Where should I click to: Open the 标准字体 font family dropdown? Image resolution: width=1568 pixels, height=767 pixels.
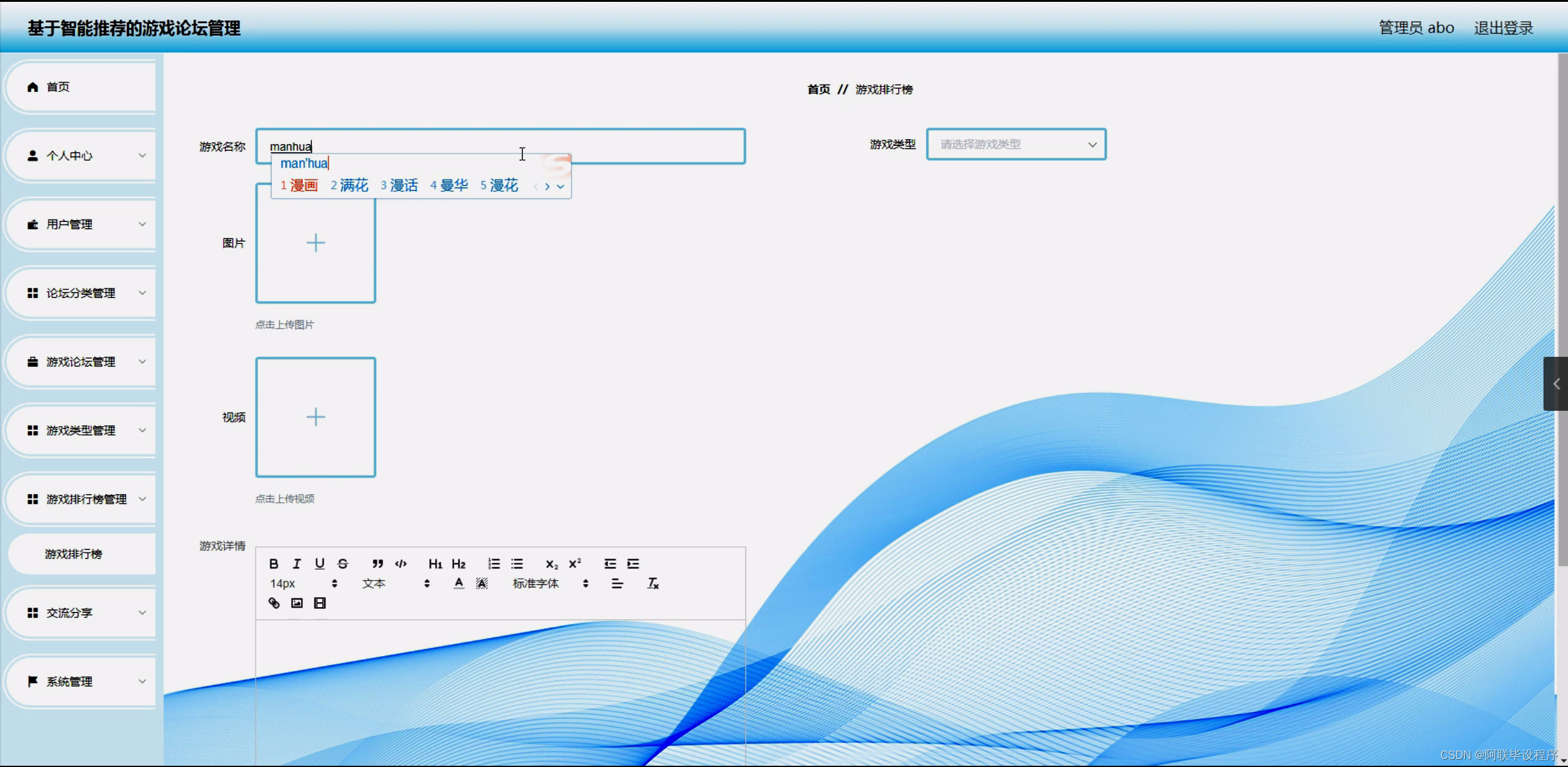(550, 584)
